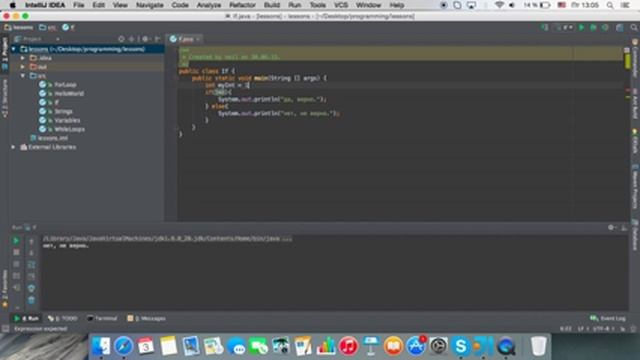Open the Database side tab on right edge

(635, 235)
